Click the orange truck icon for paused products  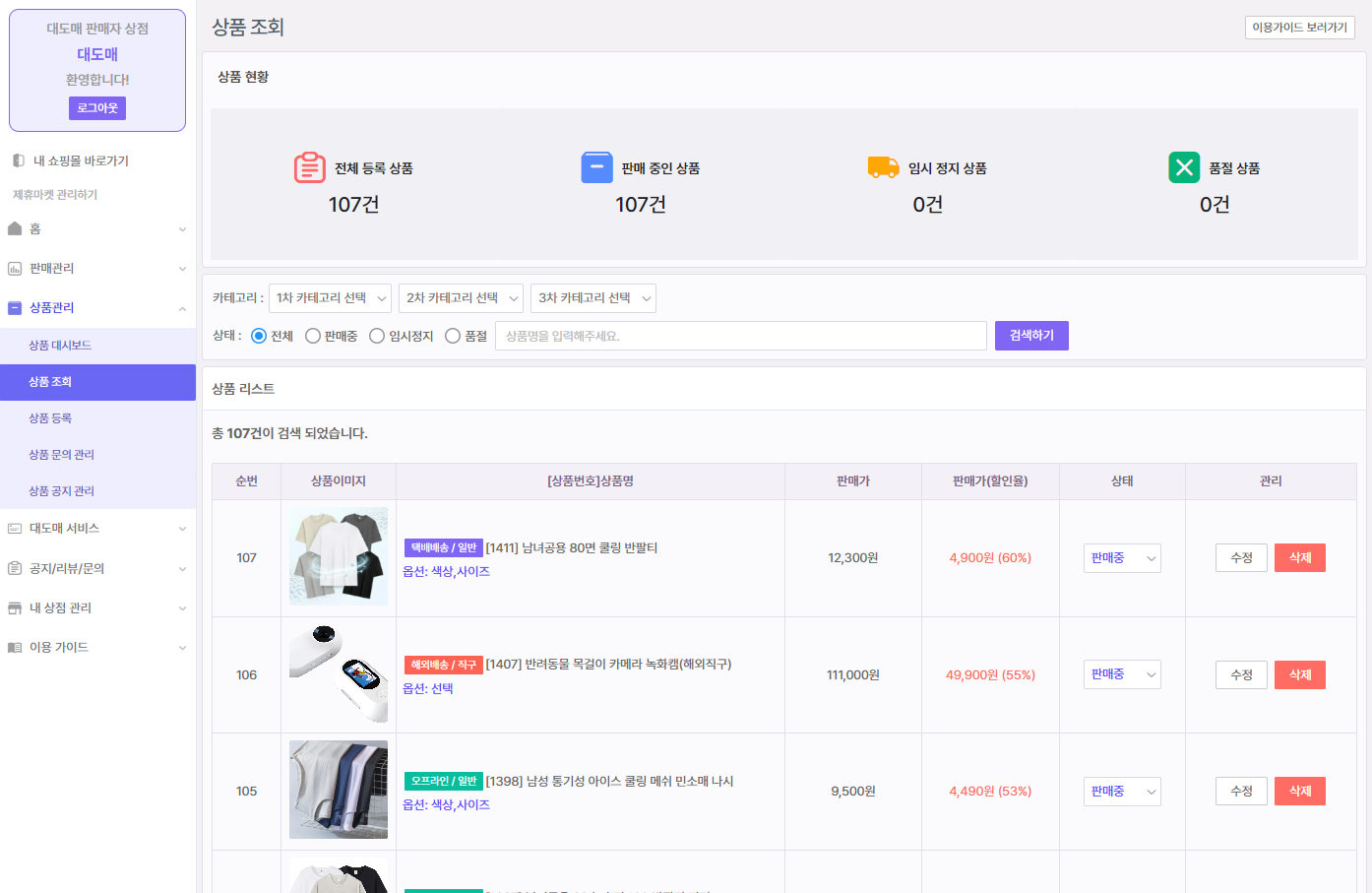click(883, 167)
